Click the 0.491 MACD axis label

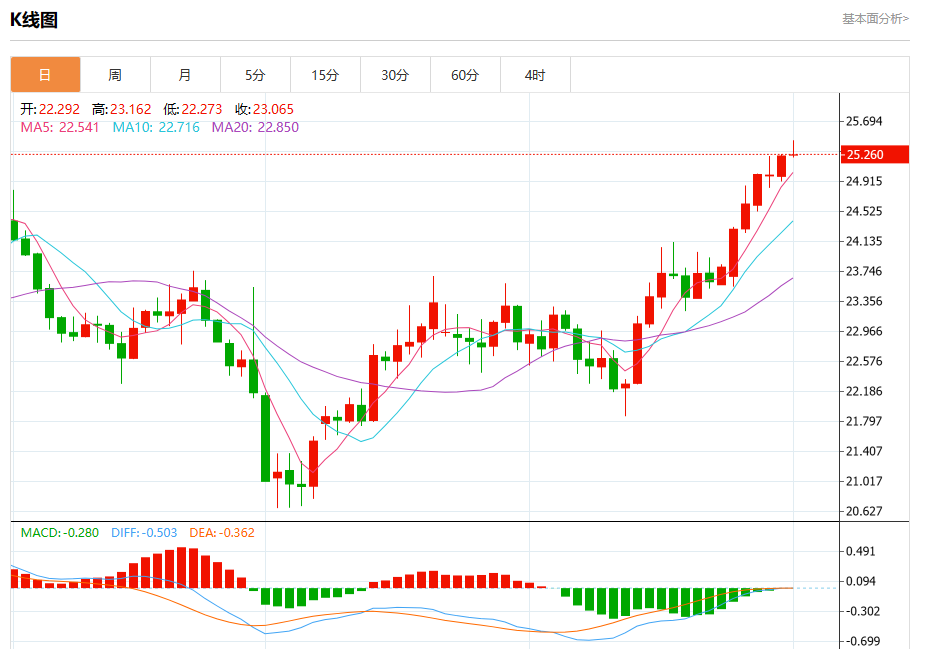pyautogui.click(x=861, y=552)
